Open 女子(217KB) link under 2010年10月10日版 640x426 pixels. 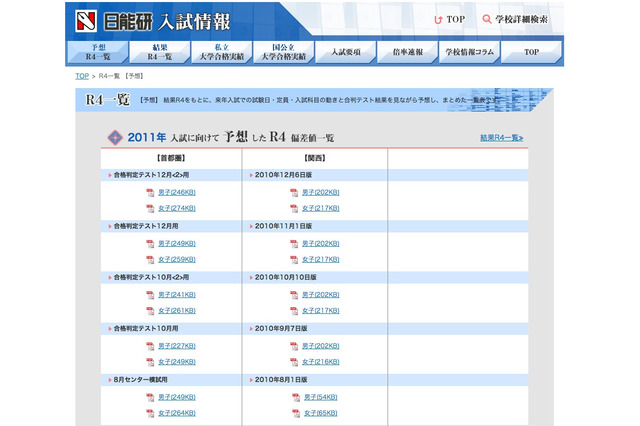321,311
